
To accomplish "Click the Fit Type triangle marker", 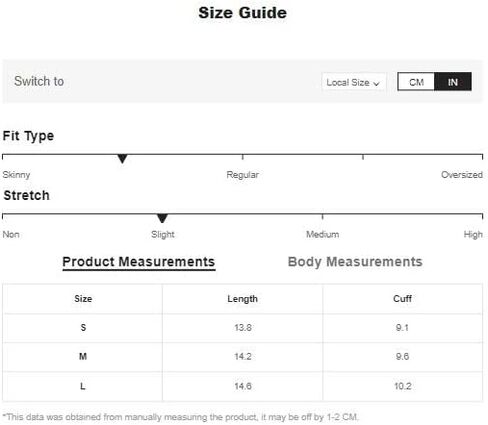I will point(122,159).
